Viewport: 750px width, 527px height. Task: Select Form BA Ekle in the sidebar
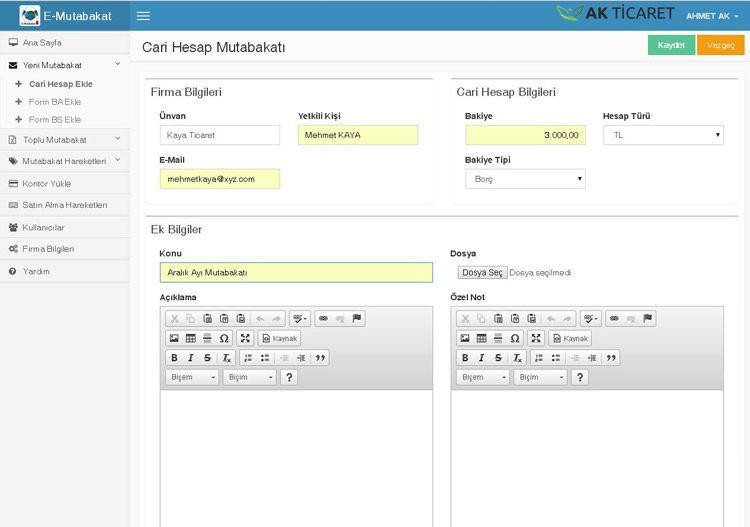coord(55,102)
